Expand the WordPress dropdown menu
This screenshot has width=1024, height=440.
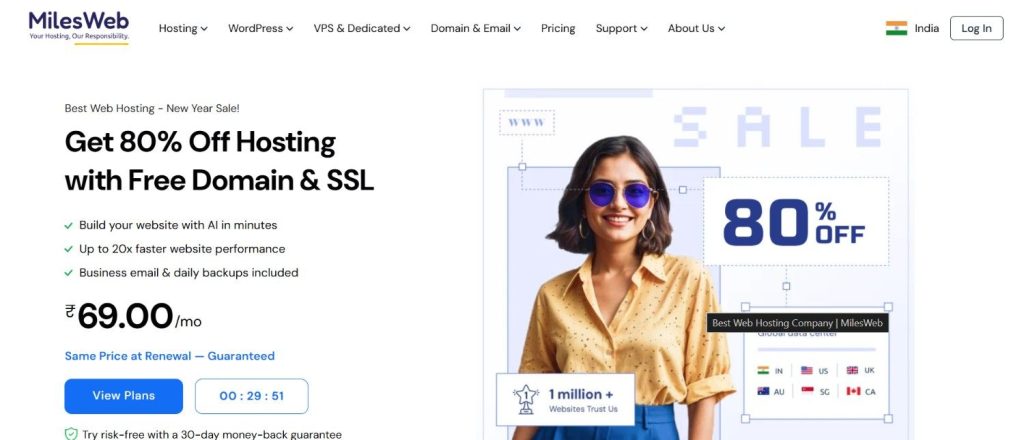pyautogui.click(x=261, y=28)
